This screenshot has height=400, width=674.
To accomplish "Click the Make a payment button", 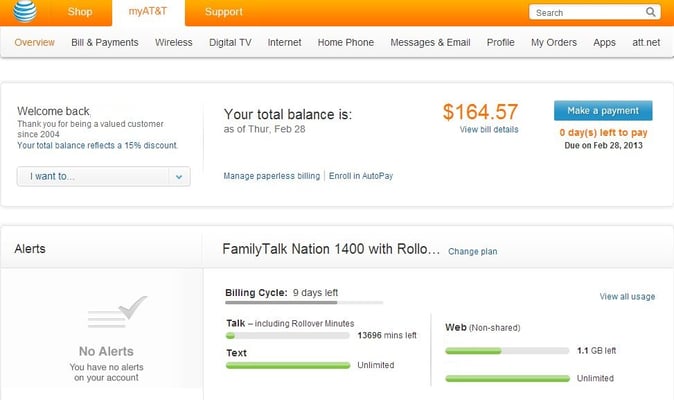I will tap(603, 111).
